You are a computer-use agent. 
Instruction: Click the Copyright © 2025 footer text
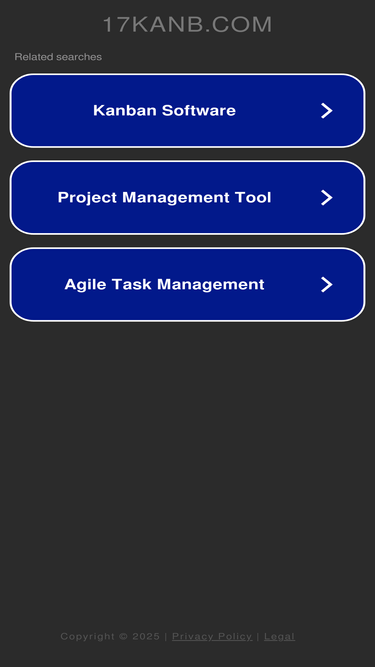pos(110,636)
